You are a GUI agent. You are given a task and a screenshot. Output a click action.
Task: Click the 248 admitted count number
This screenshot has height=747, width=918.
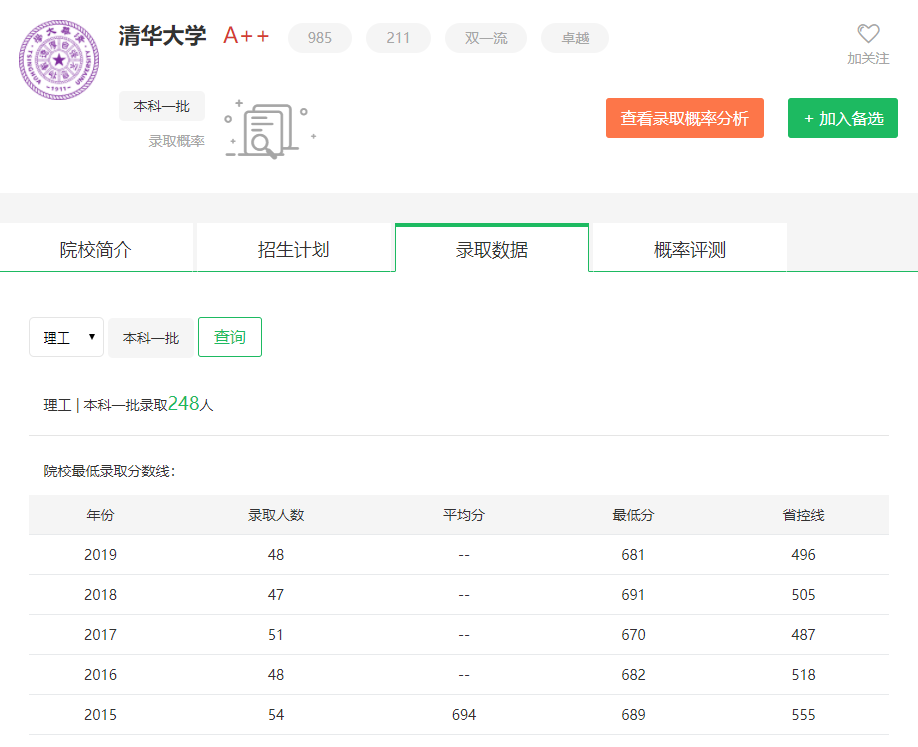click(x=184, y=403)
